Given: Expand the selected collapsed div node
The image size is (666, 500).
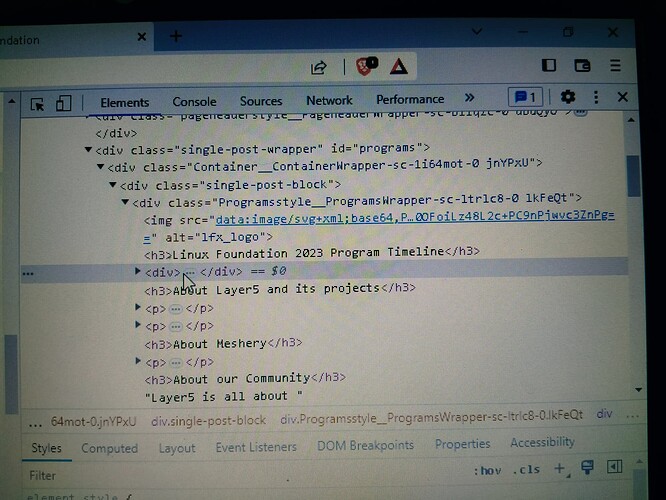Looking at the screenshot, I should coord(138,271).
